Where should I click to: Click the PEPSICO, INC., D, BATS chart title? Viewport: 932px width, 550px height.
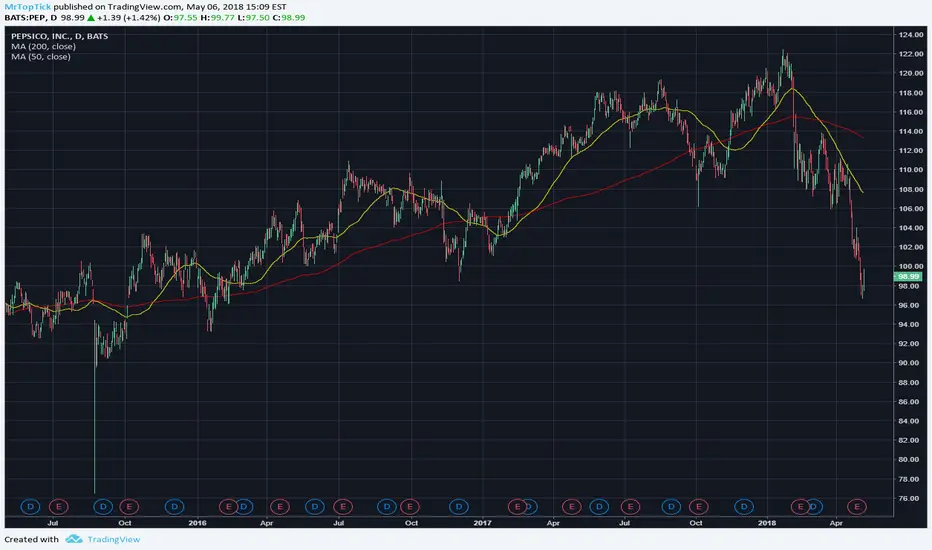click(59, 36)
